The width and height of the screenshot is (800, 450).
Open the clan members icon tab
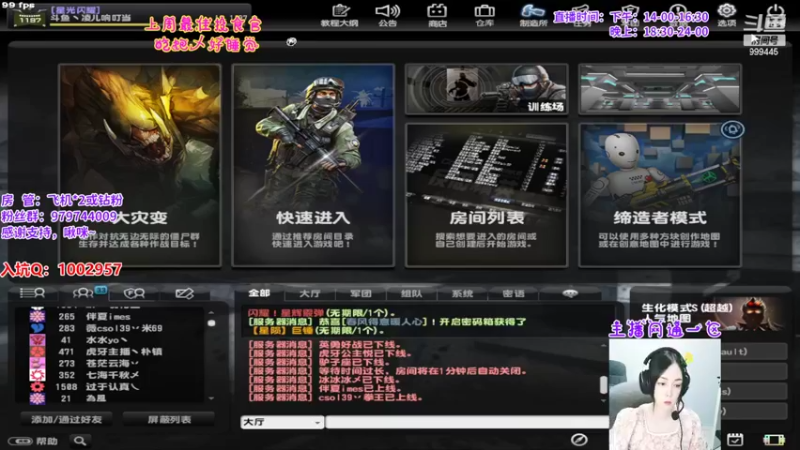tap(134, 293)
